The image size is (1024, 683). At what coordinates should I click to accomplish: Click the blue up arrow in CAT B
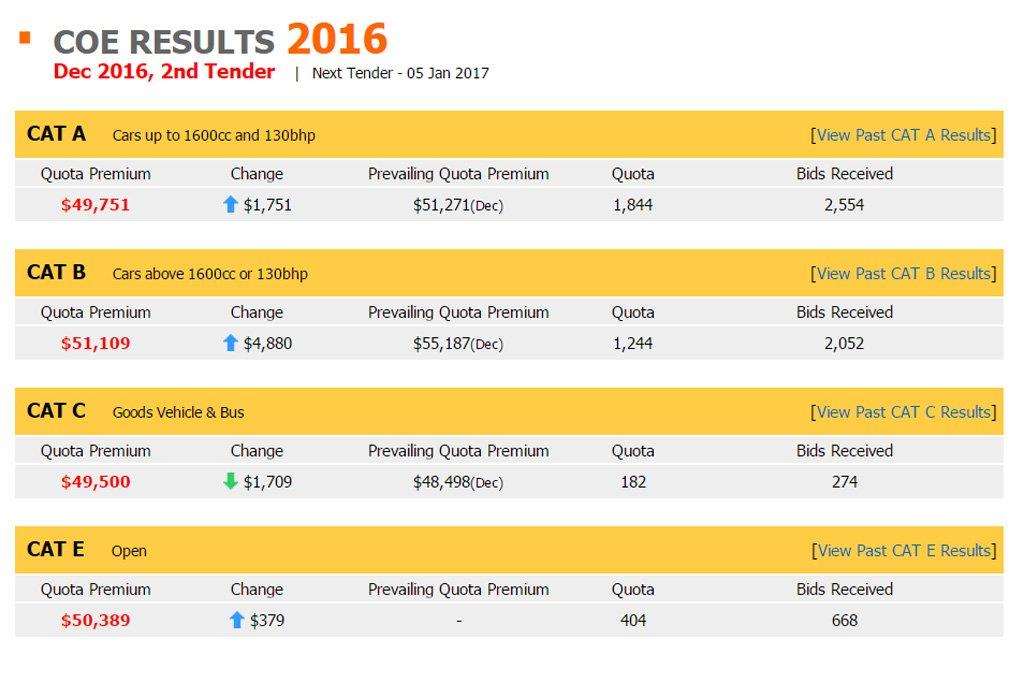[x=231, y=343]
